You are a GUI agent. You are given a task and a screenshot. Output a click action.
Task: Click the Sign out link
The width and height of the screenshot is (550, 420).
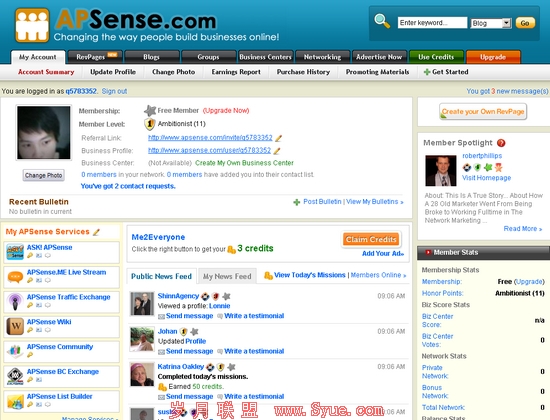[x=114, y=91]
